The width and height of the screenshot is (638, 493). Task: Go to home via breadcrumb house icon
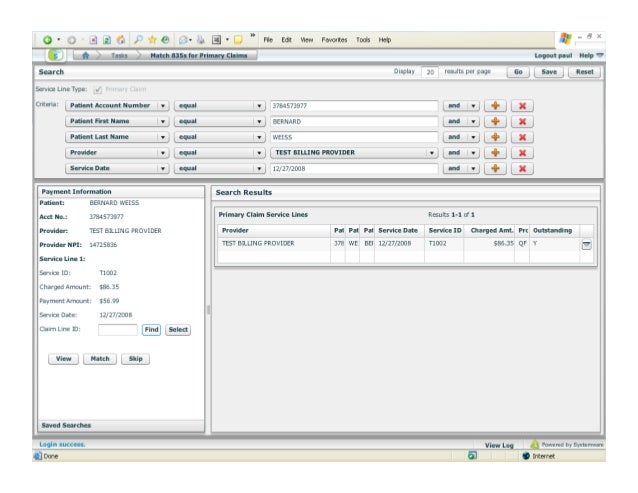pyautogui.click(x=85, y=55)
